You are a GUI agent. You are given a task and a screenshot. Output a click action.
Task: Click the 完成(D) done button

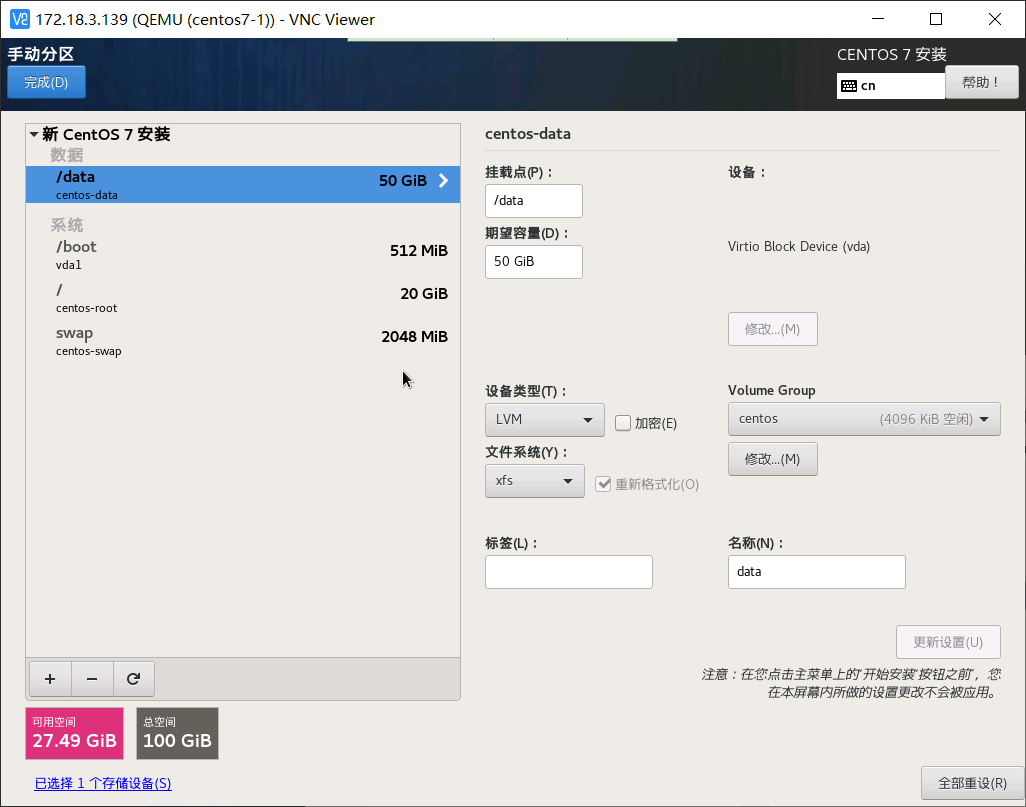(x=46, y=82)
